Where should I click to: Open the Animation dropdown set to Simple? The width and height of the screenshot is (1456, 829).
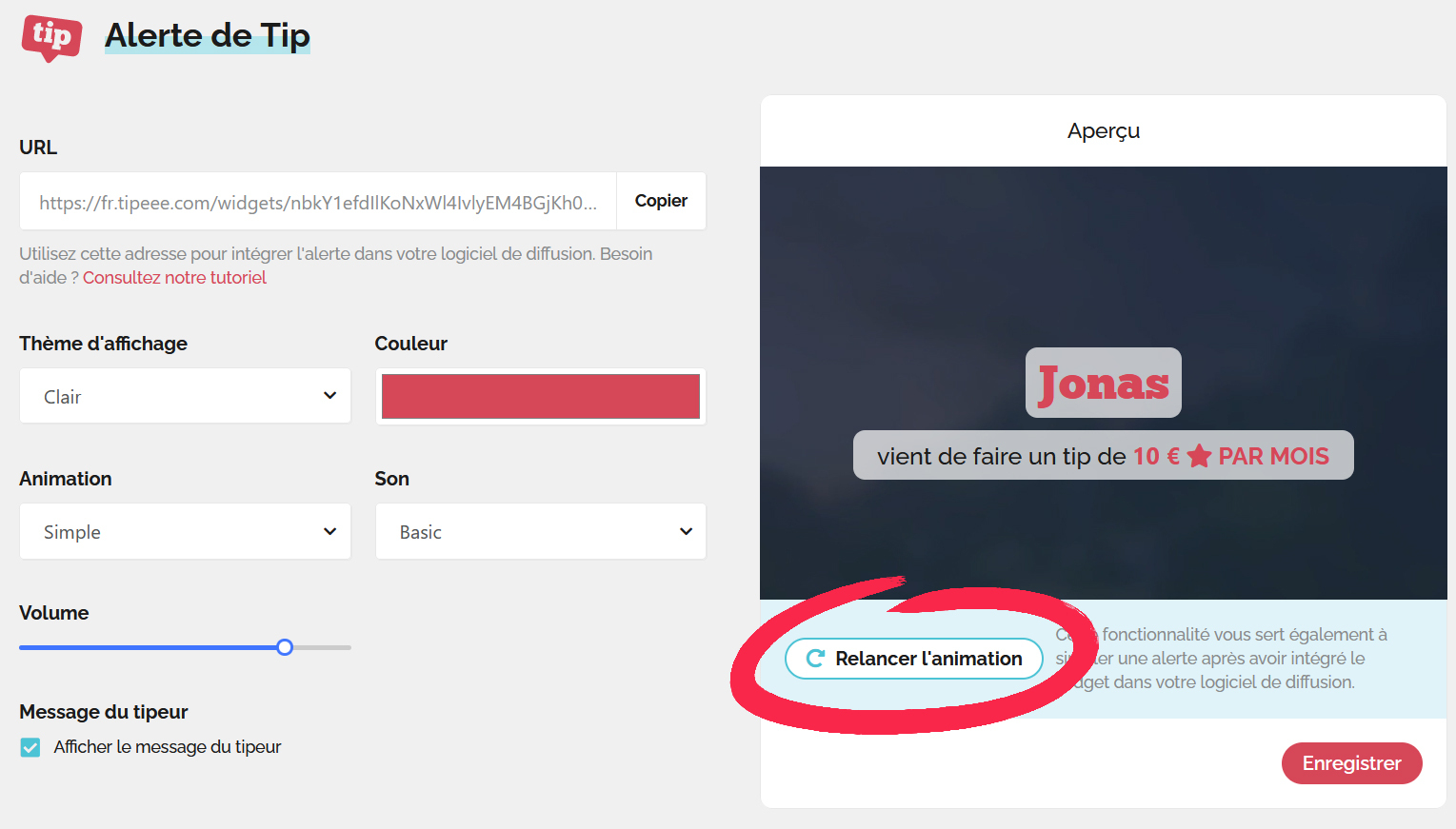point(185,531)
